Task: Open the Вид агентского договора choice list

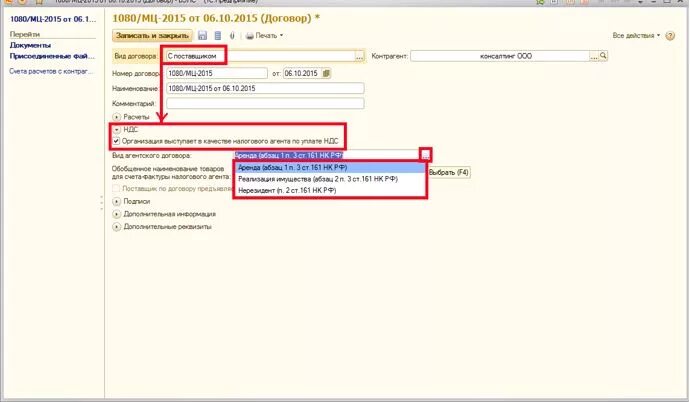Action: (x=426, y=155)
